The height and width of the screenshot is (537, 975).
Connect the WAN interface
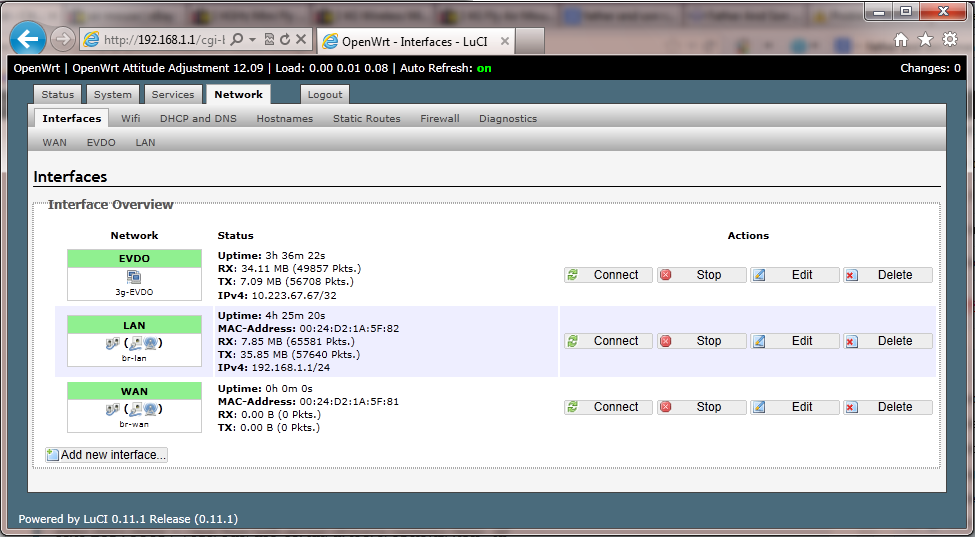click(608, 407)
